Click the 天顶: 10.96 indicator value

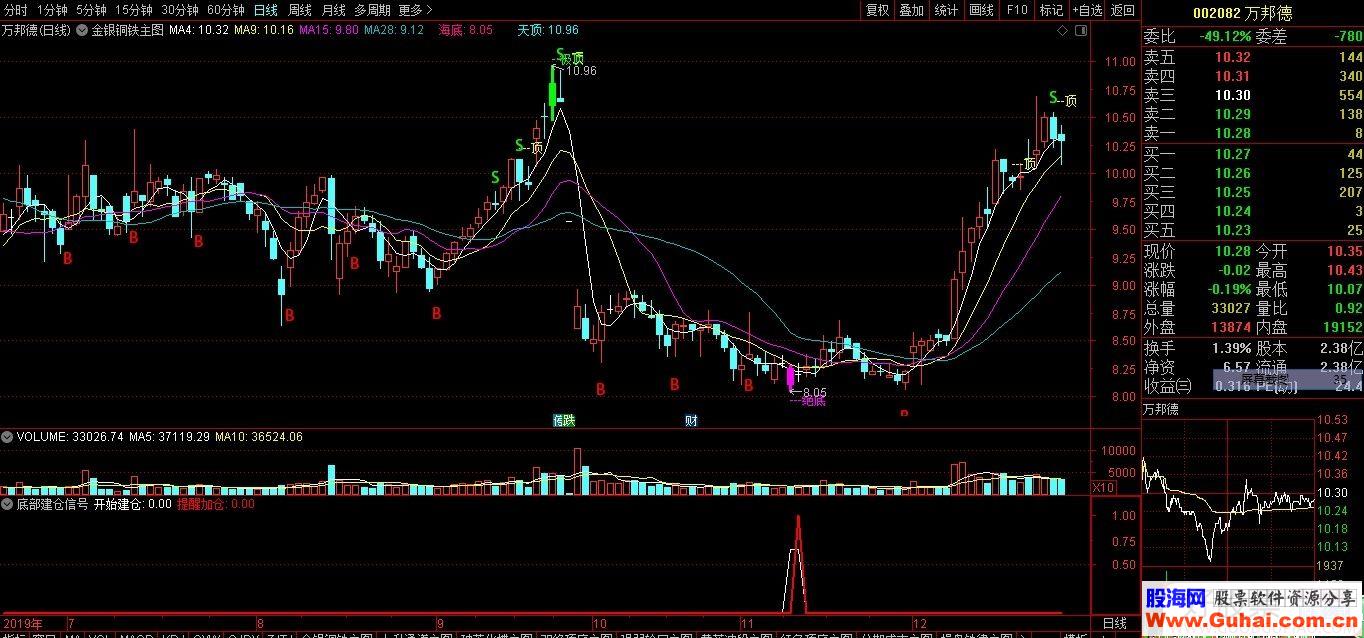[548, 31]
